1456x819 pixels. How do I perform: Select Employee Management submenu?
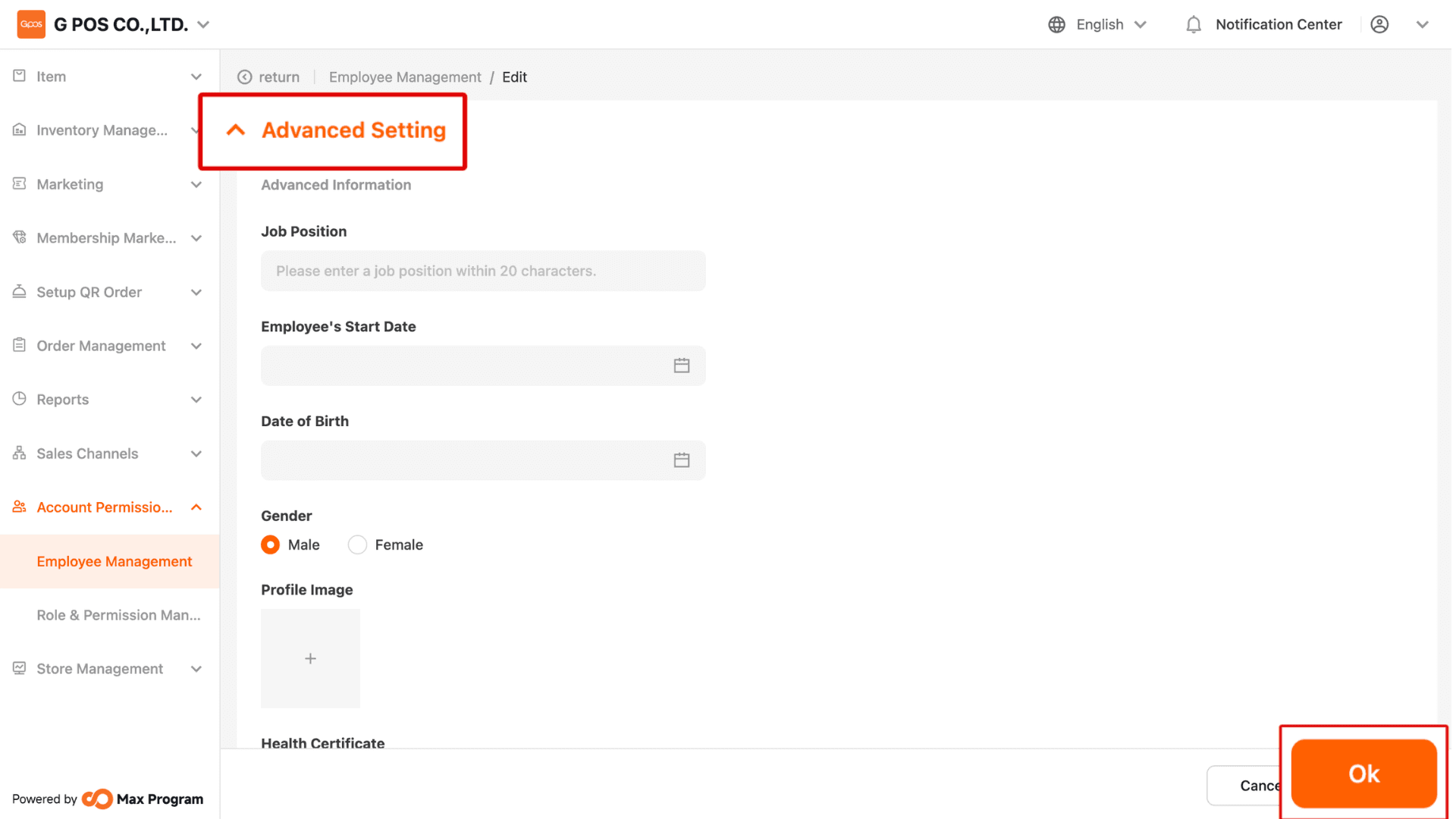point(110,562)
